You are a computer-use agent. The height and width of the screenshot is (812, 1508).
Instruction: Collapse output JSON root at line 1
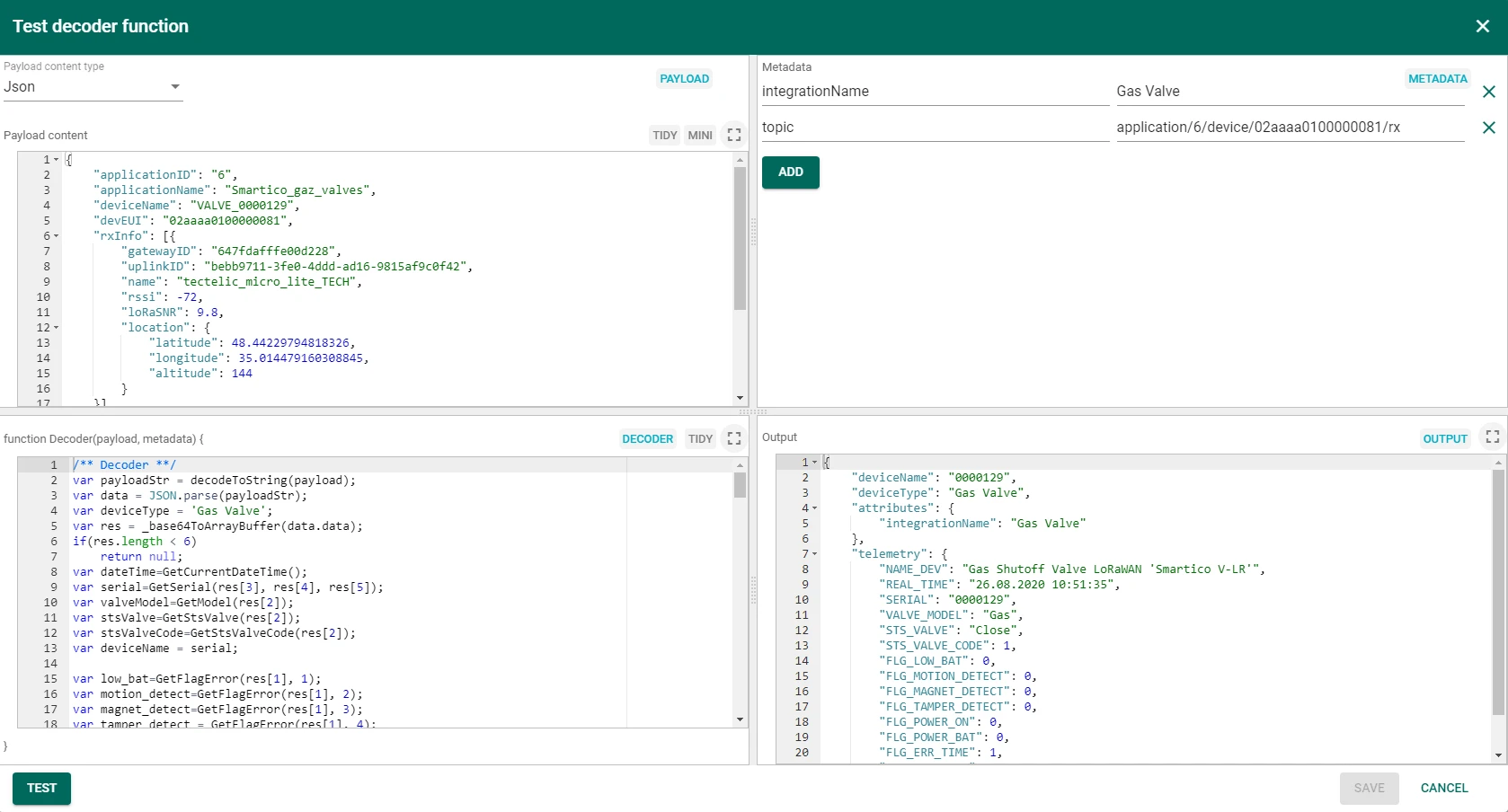click(x=815, y=463)
